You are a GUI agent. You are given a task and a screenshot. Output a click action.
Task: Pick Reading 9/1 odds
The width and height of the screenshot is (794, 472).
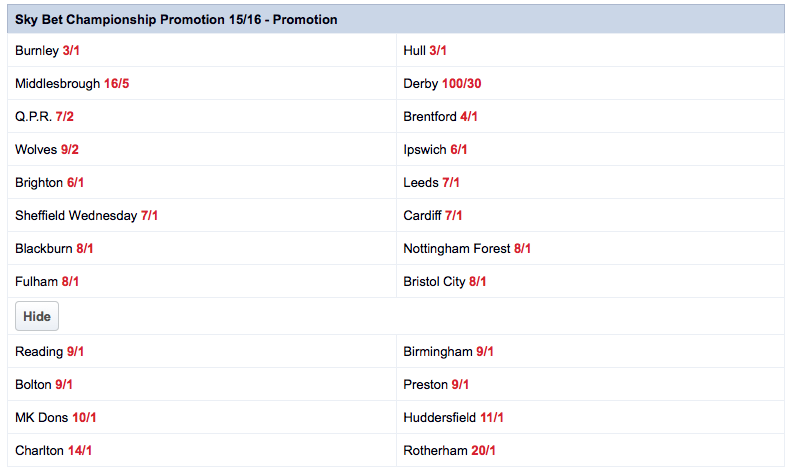tap(75, 351)
